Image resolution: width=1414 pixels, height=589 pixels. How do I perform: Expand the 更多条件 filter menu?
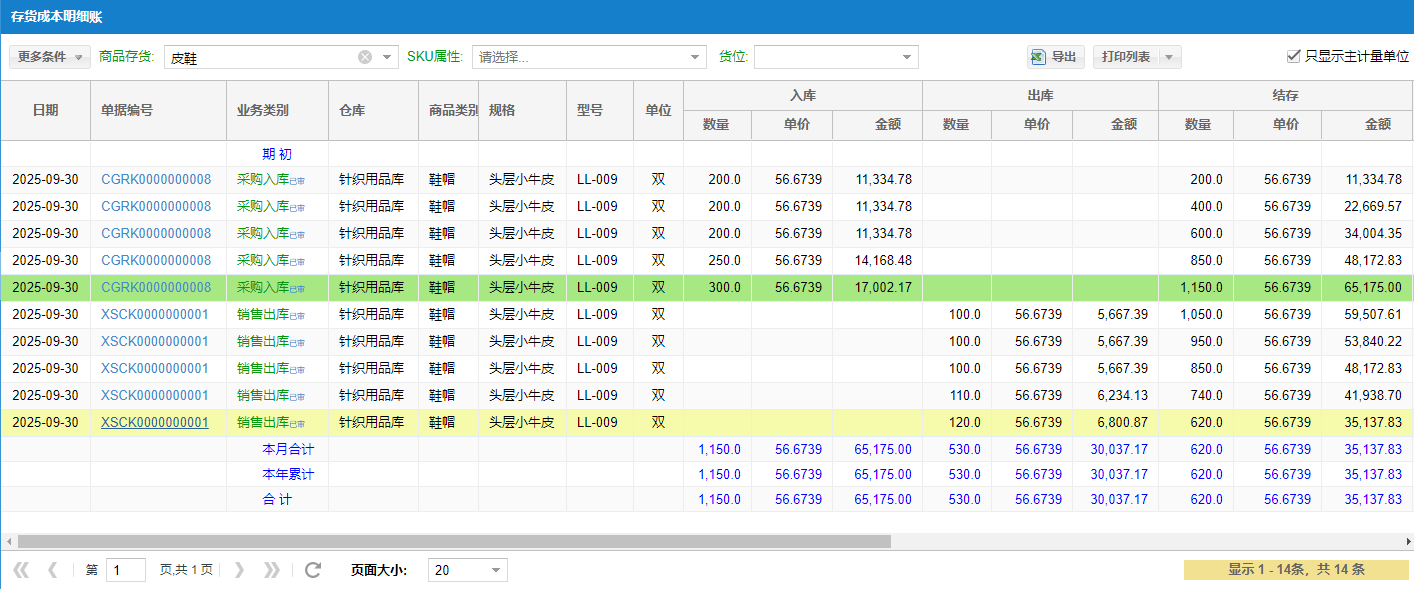point(49,57)
